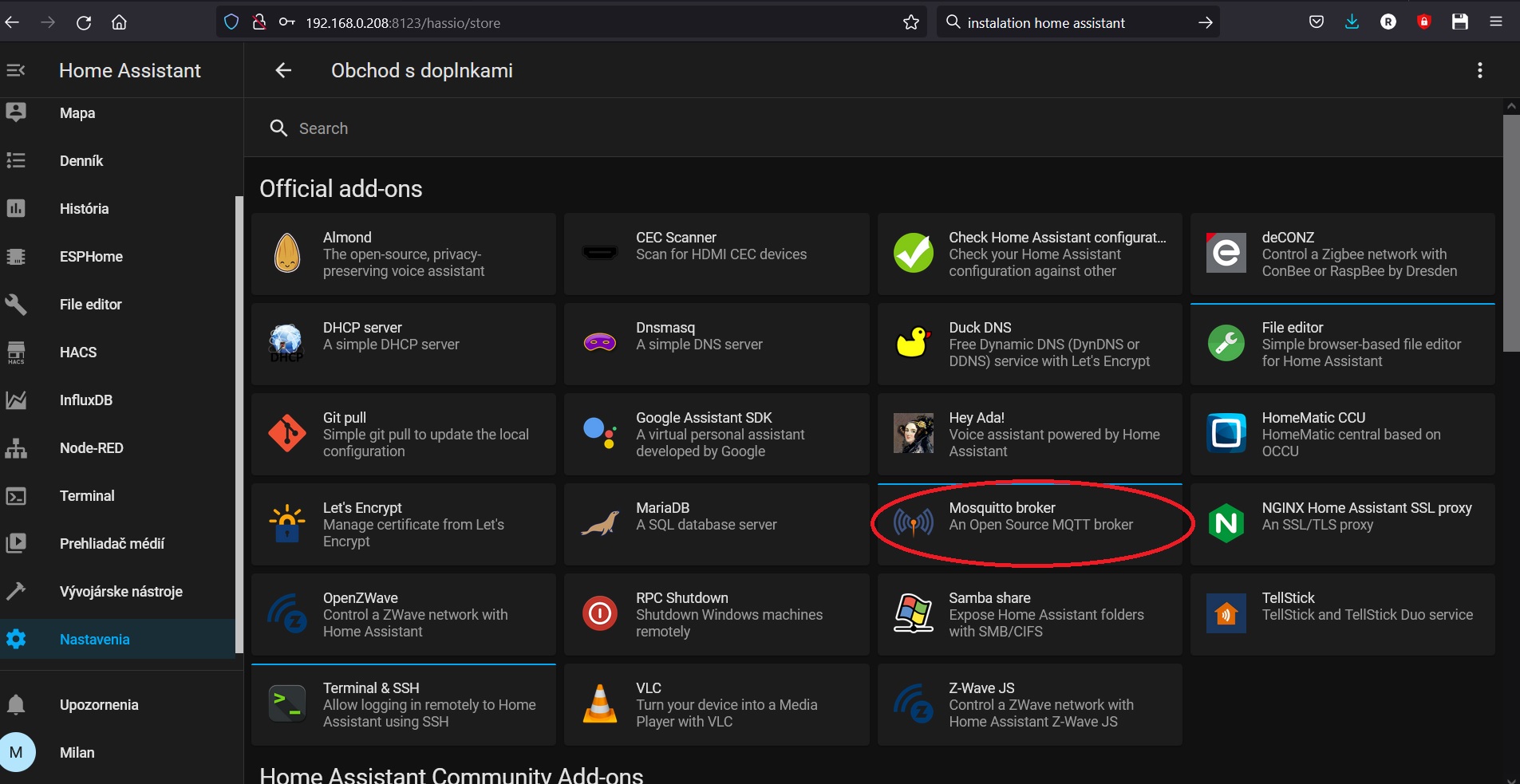Click the Let's Encrypt add-on icon

[287, 523]
